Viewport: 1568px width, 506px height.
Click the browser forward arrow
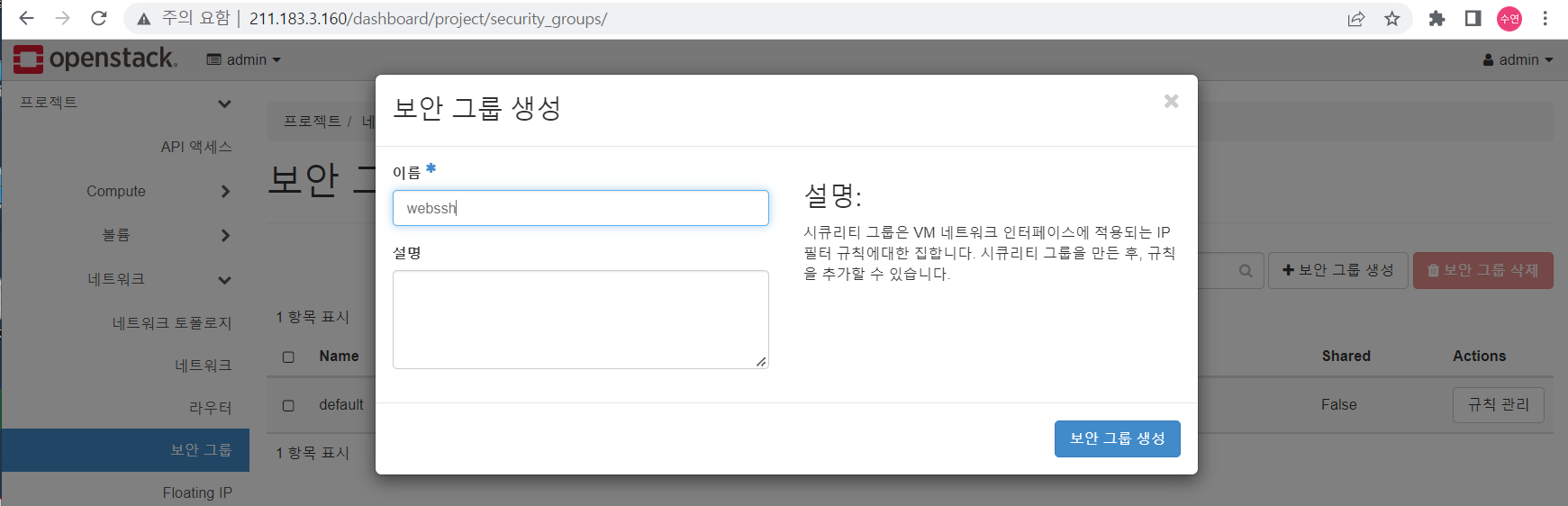[62, 18]
